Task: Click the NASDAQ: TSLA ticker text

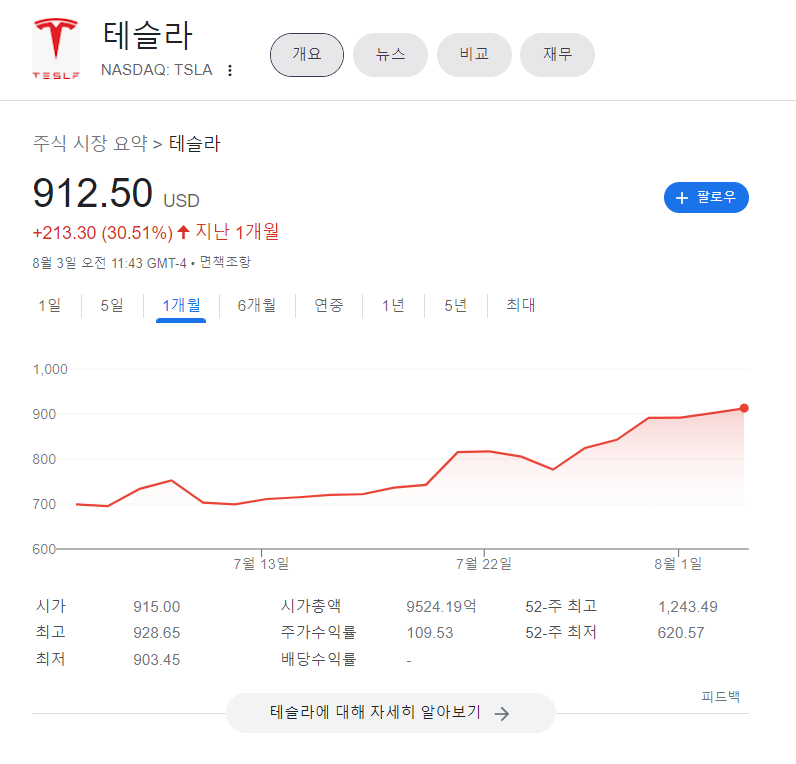Action: 156,70
